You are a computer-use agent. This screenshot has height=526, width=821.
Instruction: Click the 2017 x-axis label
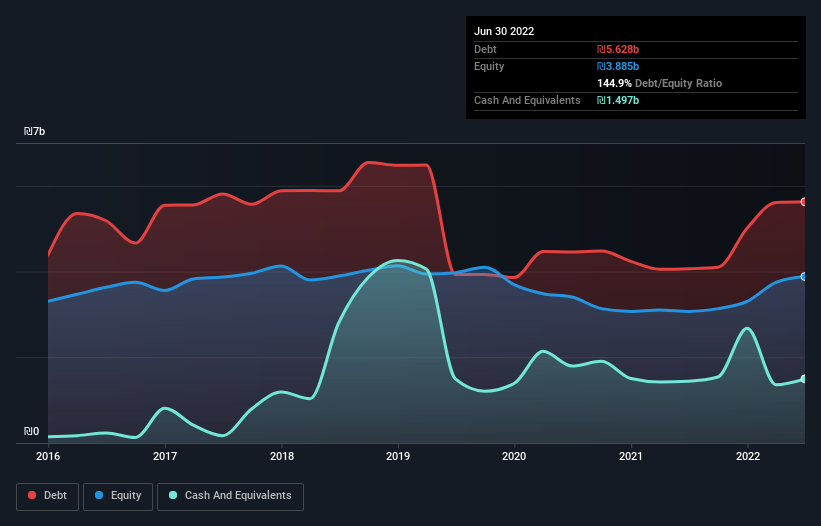tap(165, 456)
